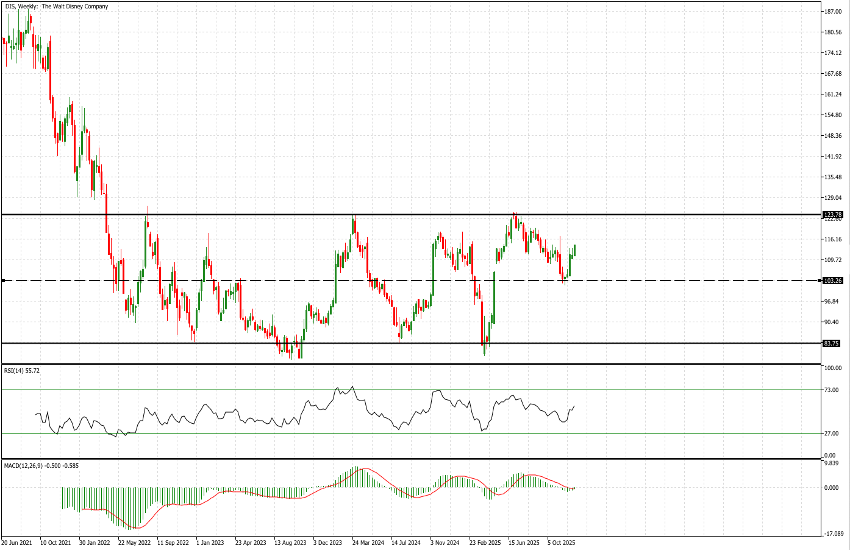
Task: Click the 0.000 level on MACD scale
Action: pyautogui.click(x=830, y=488)
